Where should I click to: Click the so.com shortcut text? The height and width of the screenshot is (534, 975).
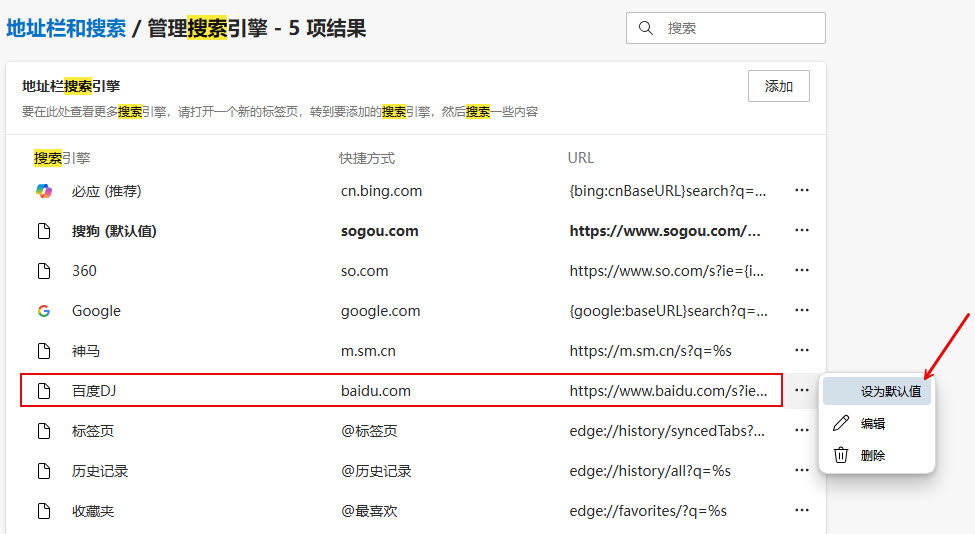pos(364,271)
